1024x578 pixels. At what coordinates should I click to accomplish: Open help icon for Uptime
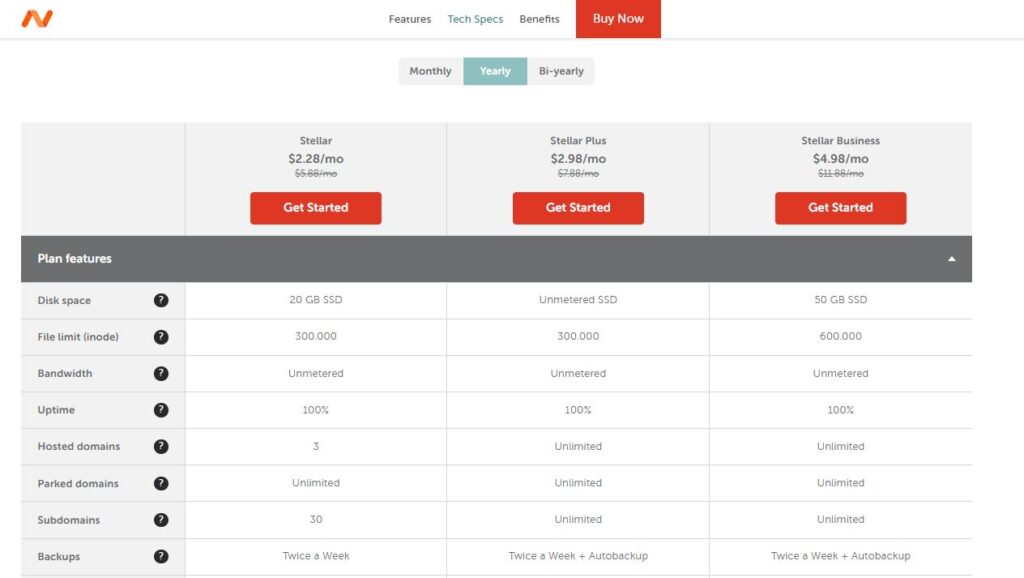(x=161, y=410)
